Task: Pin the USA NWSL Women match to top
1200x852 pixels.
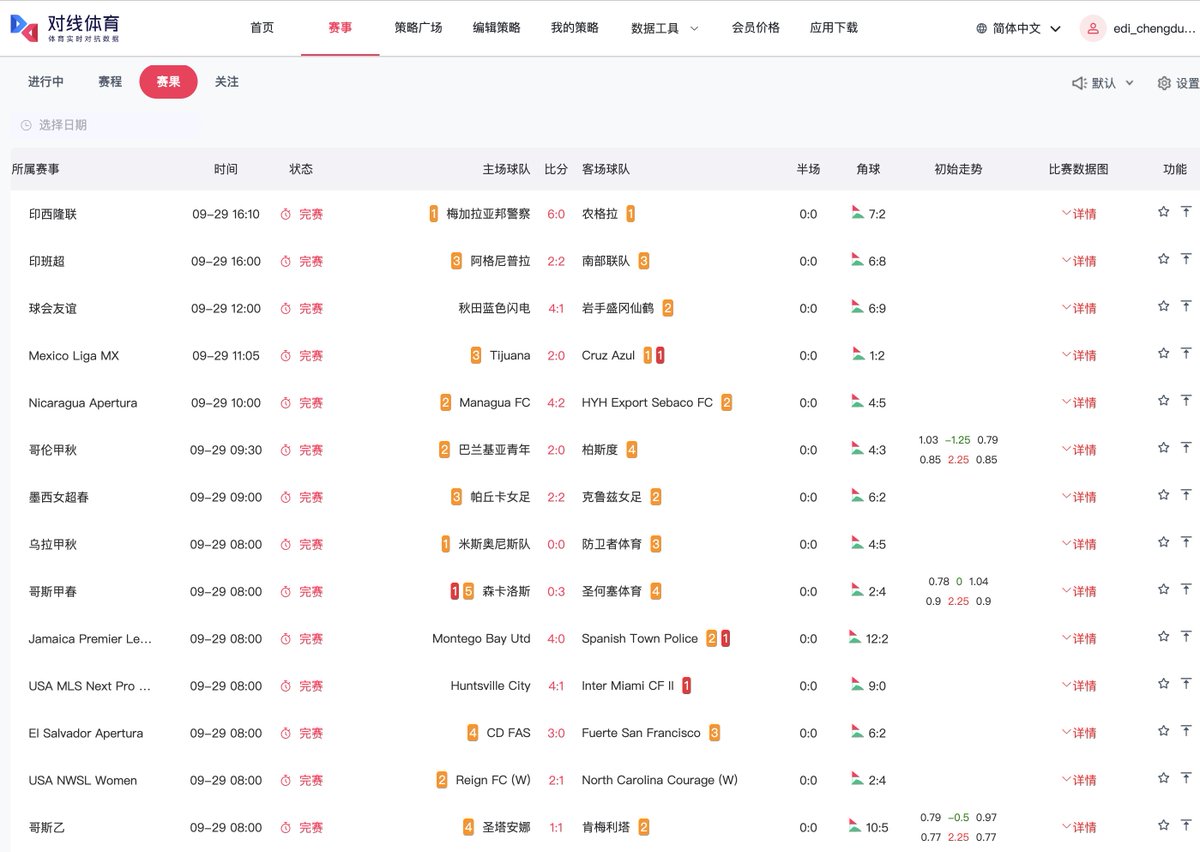Action: [1186, 778]
